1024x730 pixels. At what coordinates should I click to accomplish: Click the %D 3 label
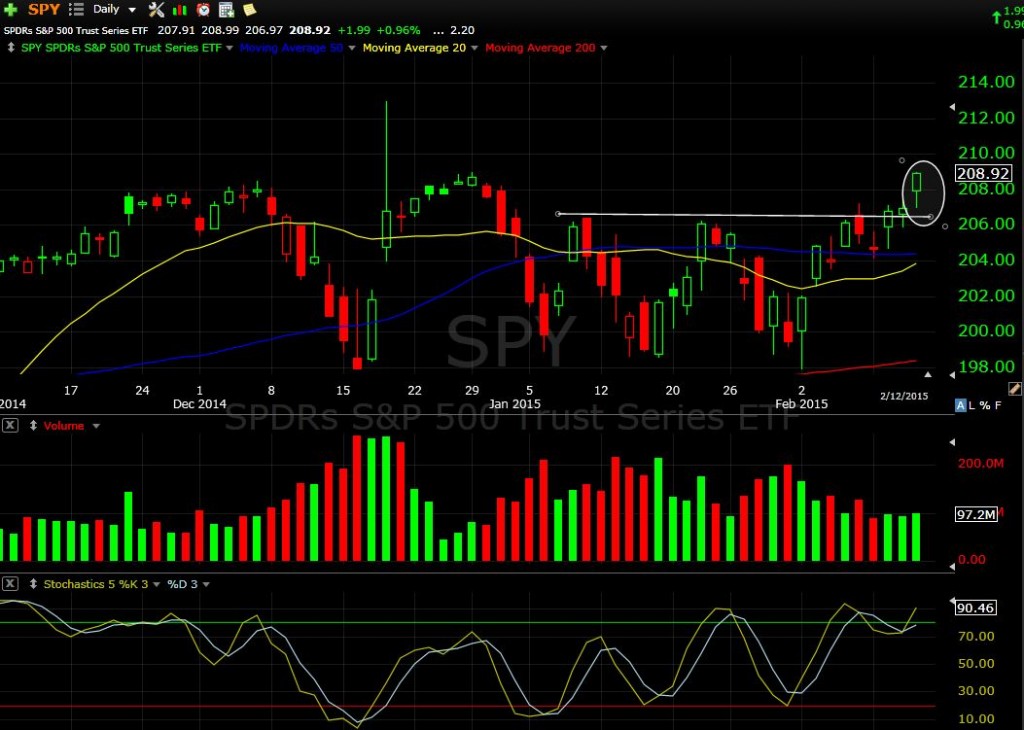pyautogui.click(x=182, y=584)
